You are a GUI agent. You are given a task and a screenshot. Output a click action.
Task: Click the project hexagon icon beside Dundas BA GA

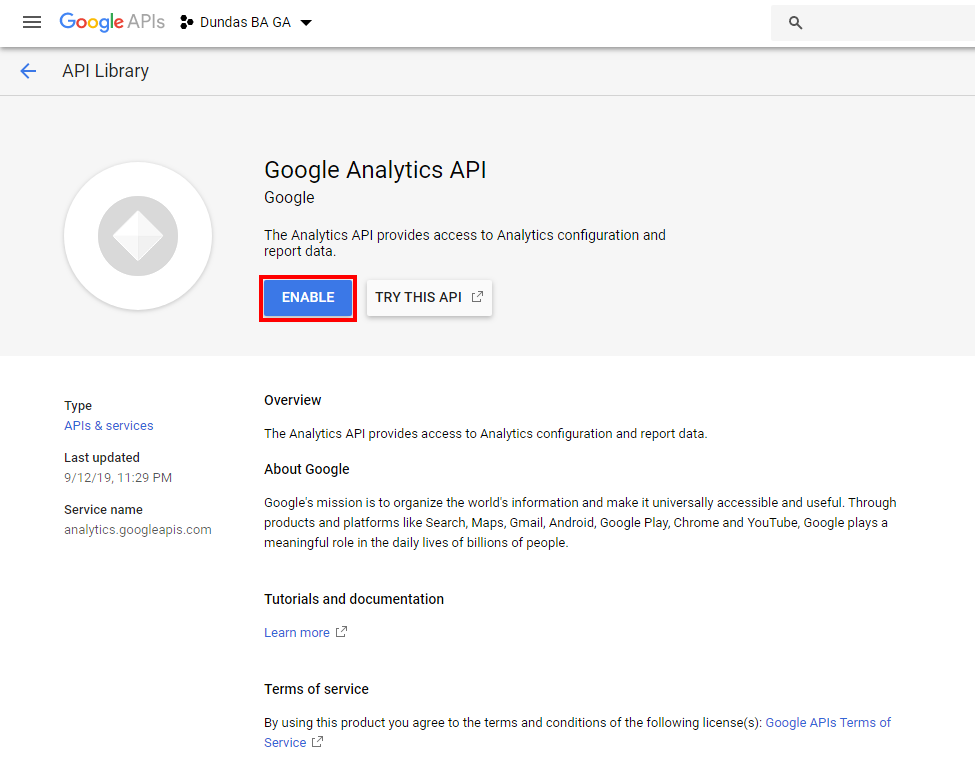[187, 22]
